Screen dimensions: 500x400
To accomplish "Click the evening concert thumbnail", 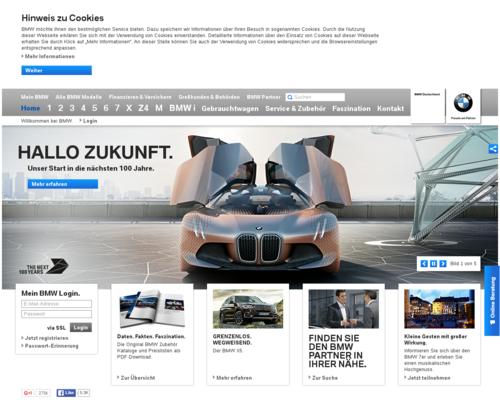I will pos(439,309).
